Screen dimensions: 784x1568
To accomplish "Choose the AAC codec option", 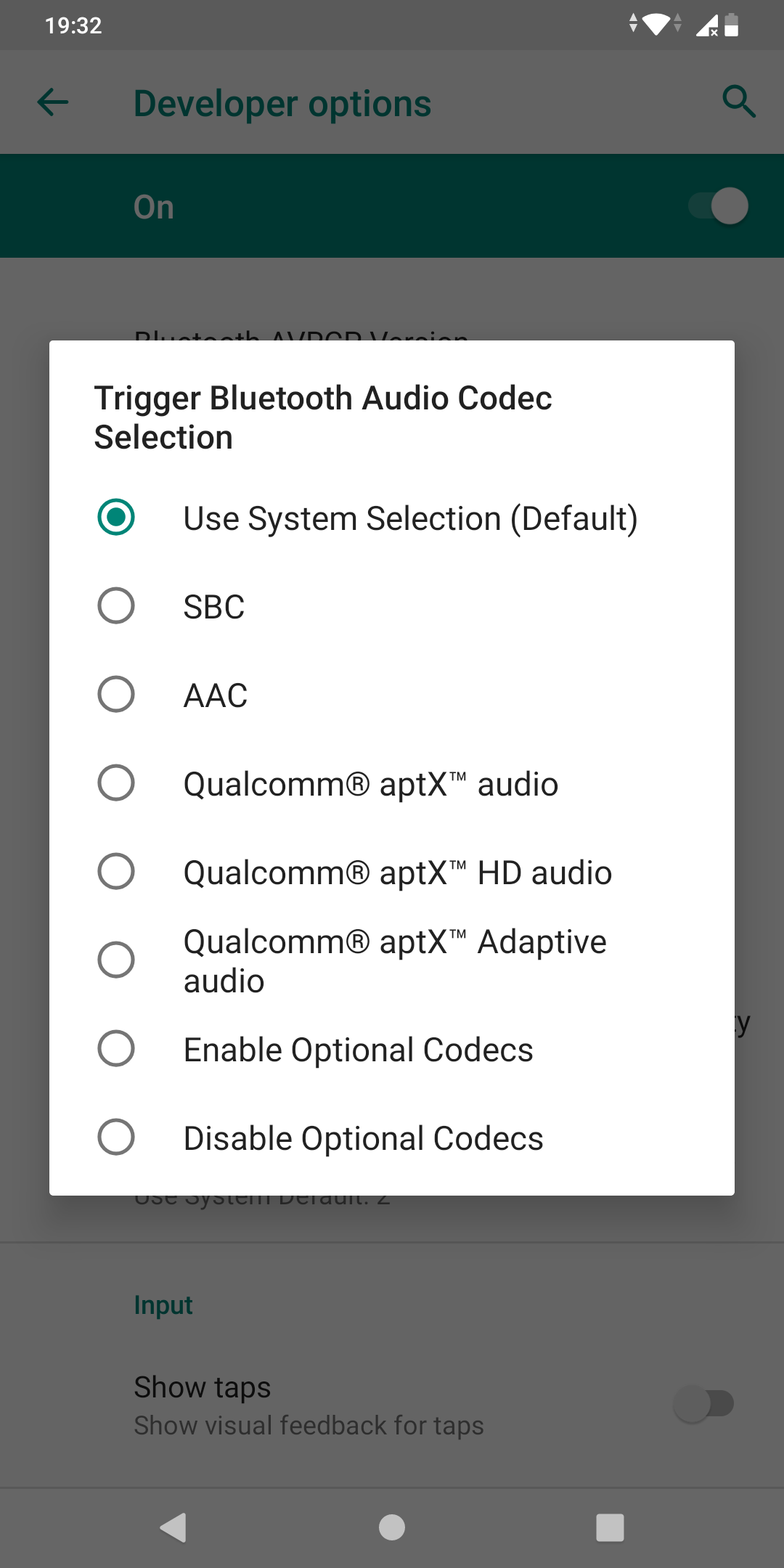I will click(116, 695).
